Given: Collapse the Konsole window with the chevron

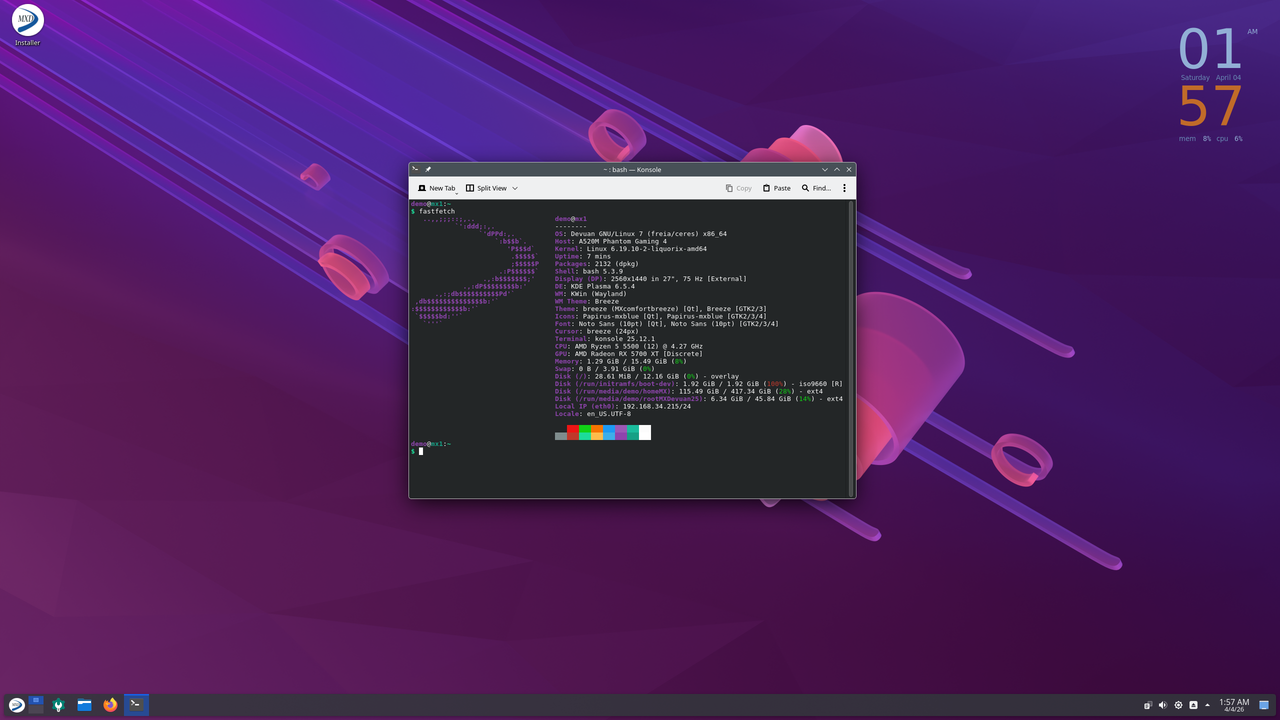Looking at the screenshot, I should [823, 169].
